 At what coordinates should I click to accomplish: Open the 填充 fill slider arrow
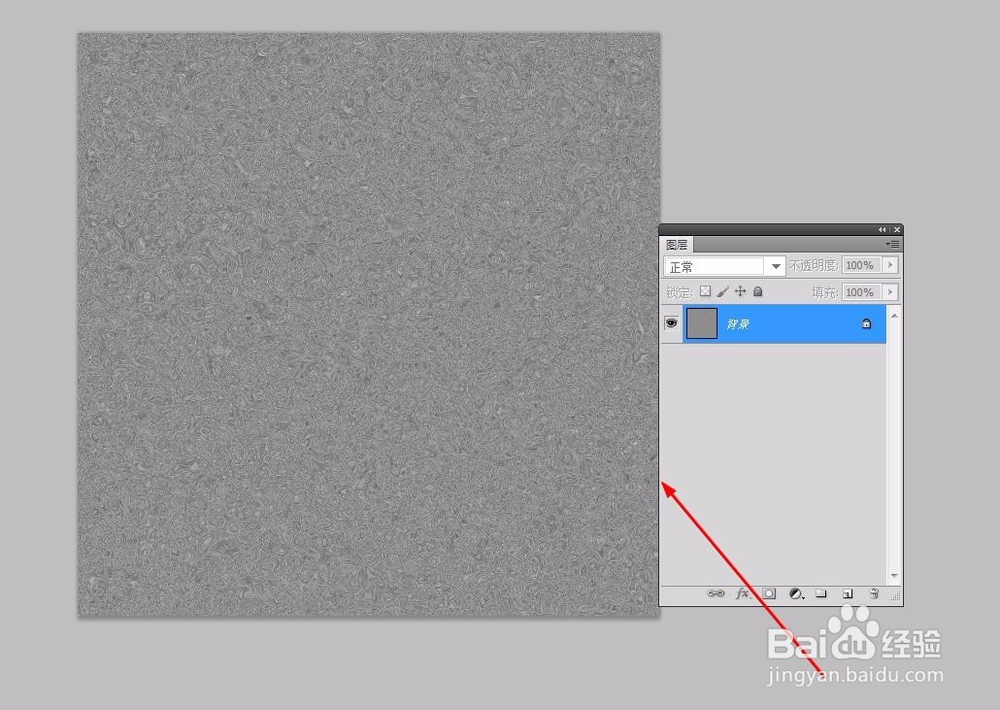[x=890, y=292]
